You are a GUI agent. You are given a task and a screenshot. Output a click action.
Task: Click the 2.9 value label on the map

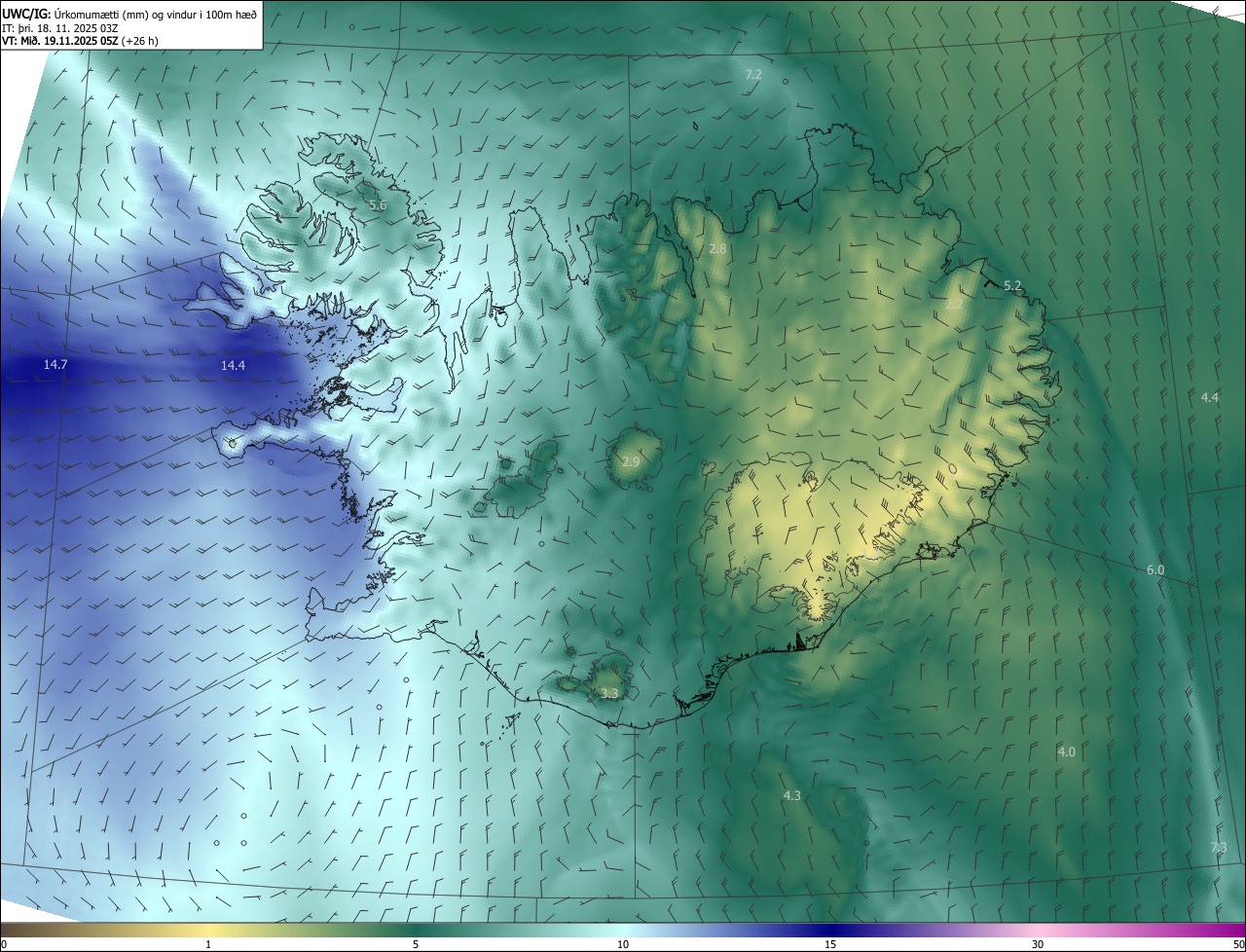(x=631, y=460)
